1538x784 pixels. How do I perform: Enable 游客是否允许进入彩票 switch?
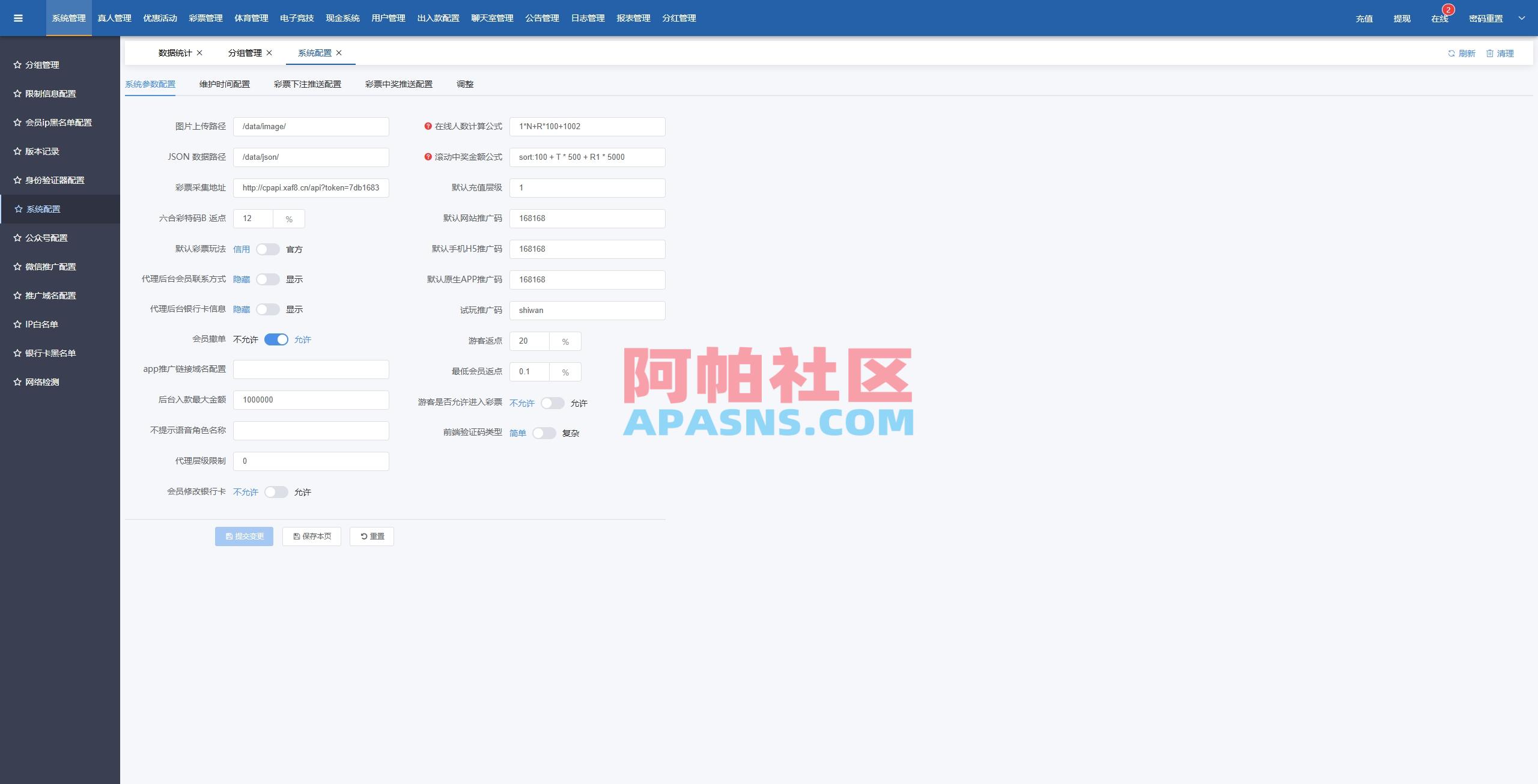[x=553, y=403]
